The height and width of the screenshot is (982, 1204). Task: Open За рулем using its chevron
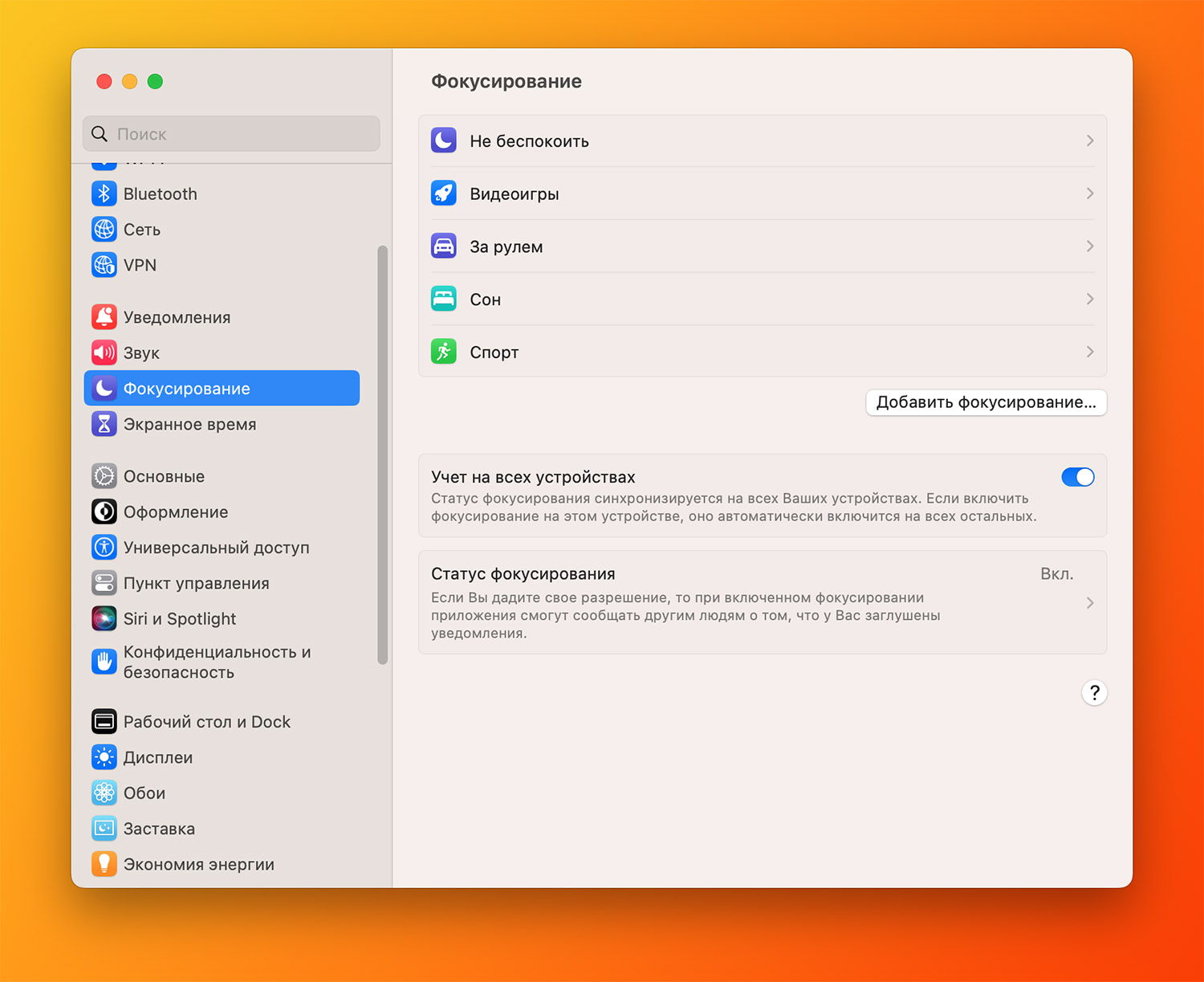click(1089, 247)
